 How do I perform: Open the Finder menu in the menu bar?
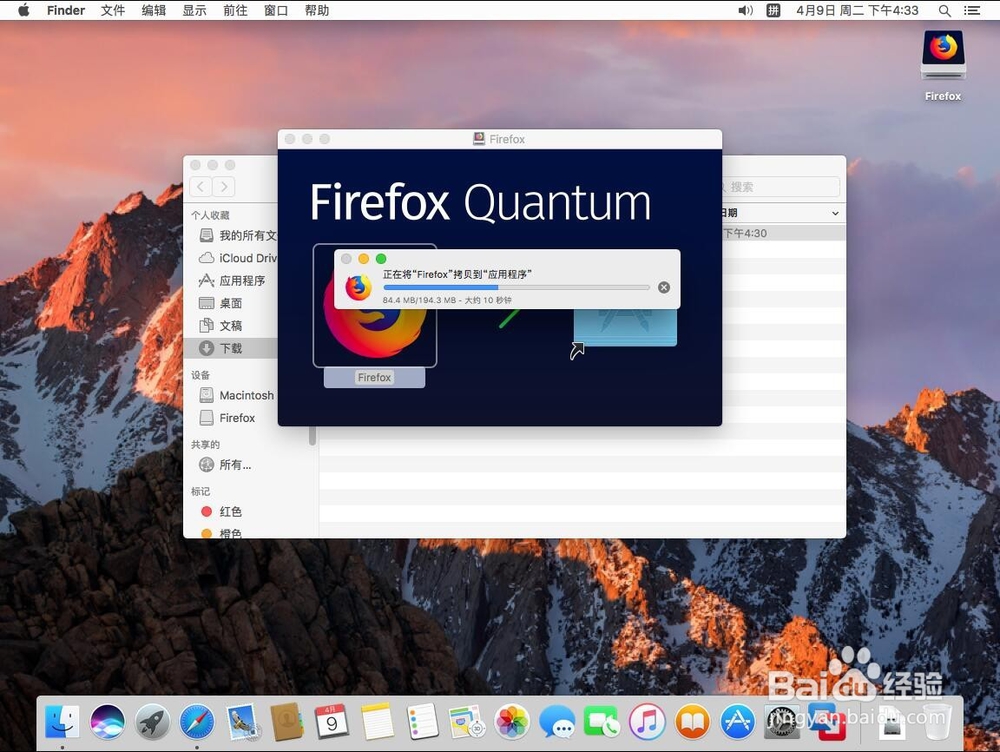click(66, 10)
